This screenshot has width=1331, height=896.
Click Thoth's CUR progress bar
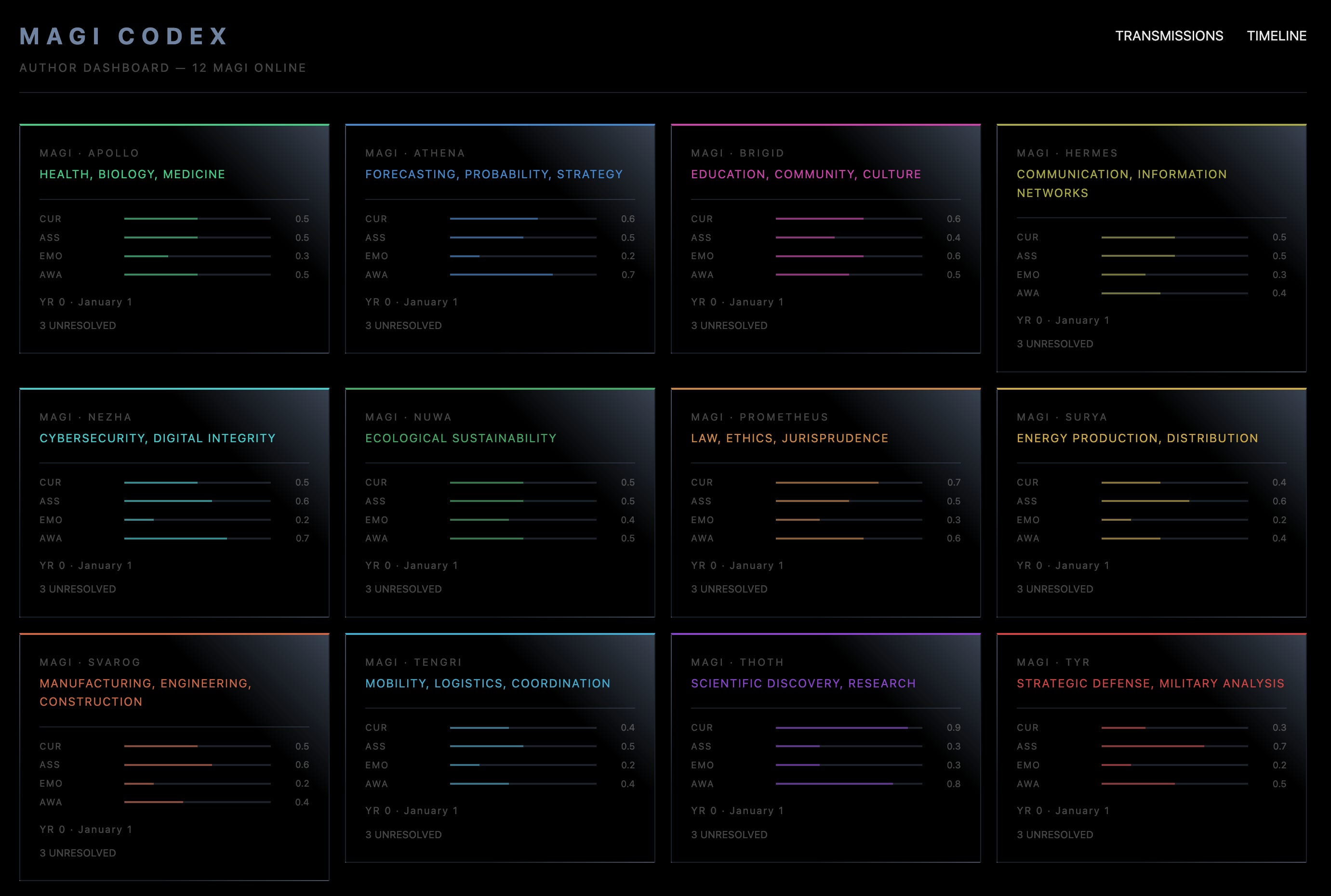coord(848,728)
